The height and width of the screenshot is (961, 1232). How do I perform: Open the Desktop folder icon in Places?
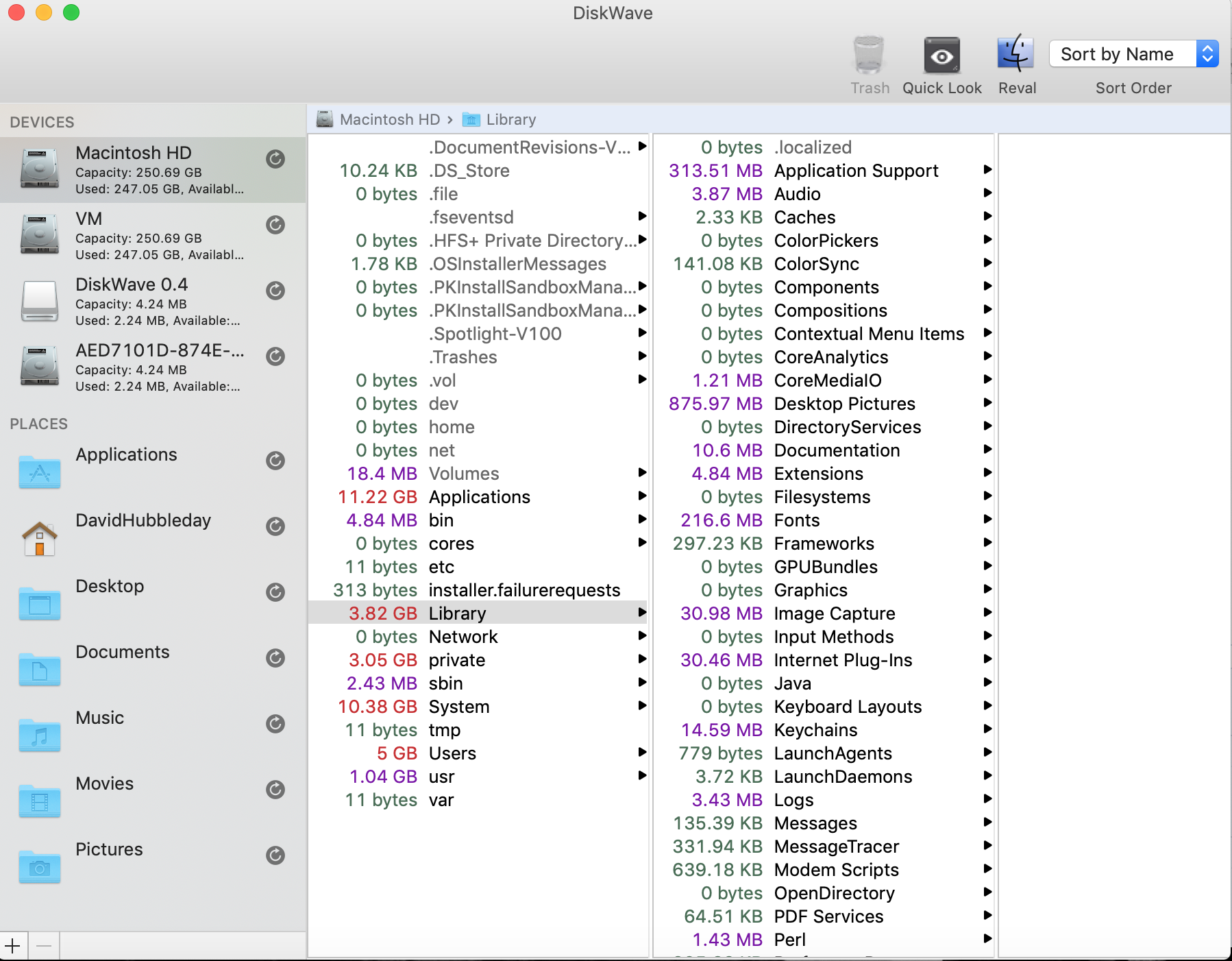coord(39,603)
